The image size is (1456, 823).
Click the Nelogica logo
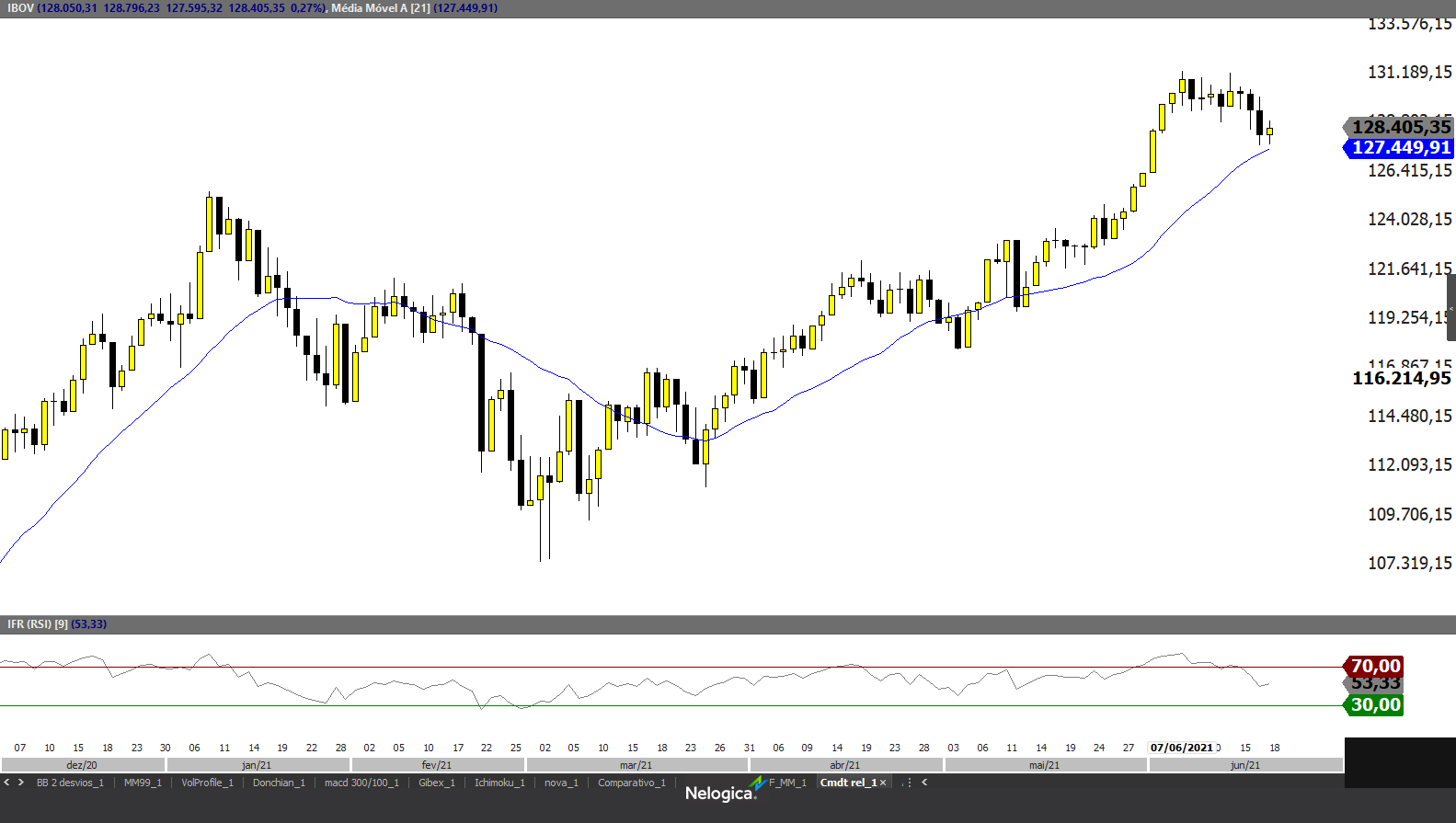point(720,793)
